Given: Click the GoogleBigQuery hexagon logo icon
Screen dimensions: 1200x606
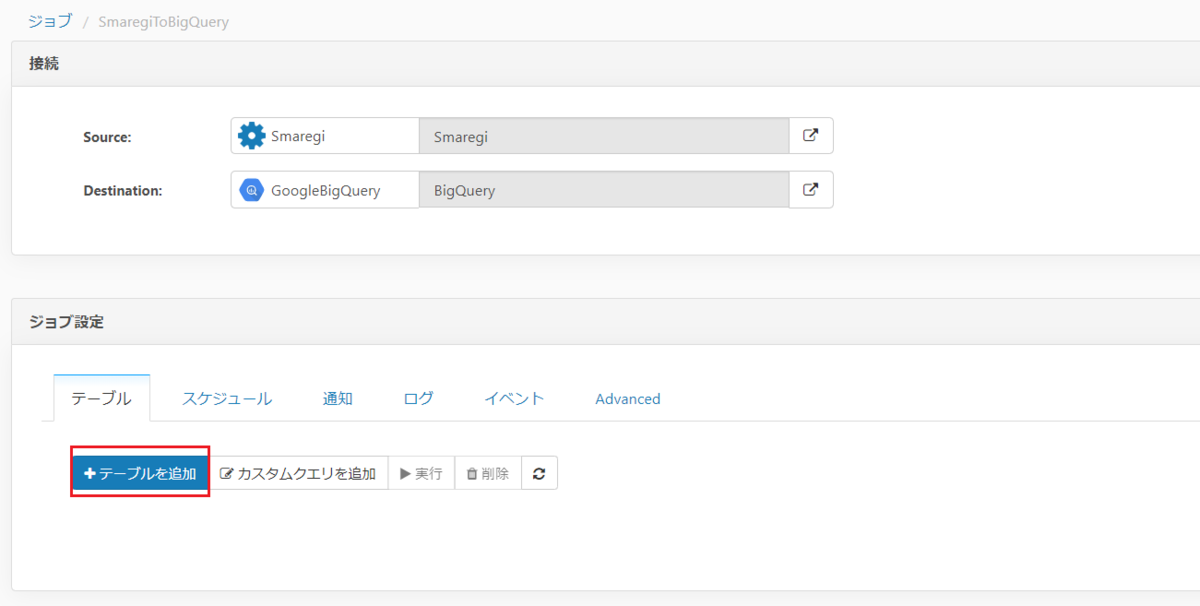Looking at the screenshot, I should 252,190.
